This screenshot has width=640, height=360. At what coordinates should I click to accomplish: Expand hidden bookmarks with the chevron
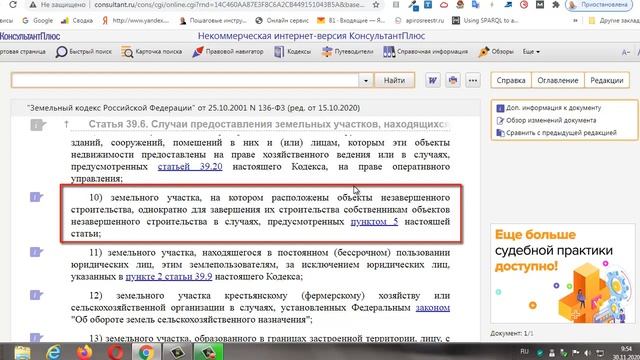(x=576, y=20)
